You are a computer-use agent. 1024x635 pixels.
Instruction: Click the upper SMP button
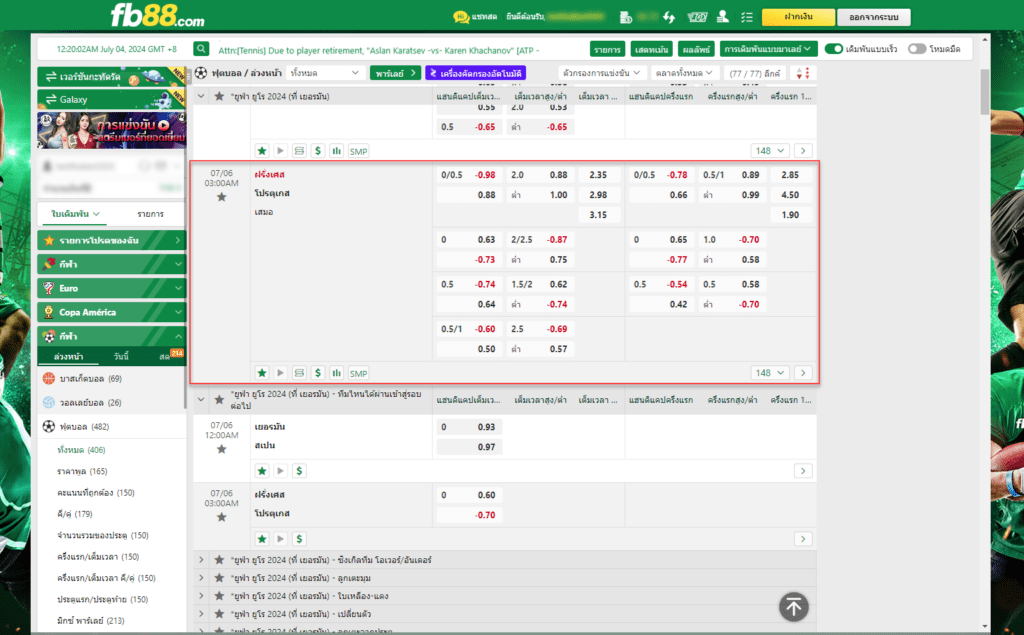coord(358,151)
